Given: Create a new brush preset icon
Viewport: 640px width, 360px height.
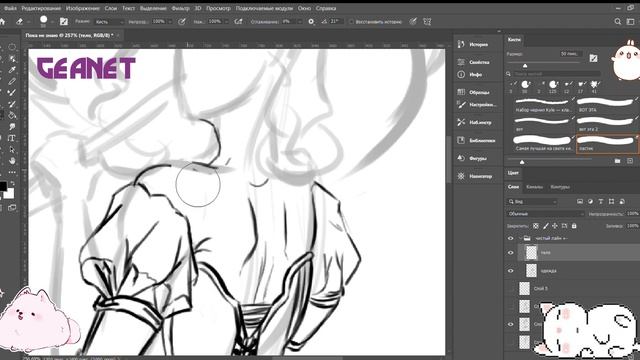Looking at the screenshot, I should (x=630, y=161).
